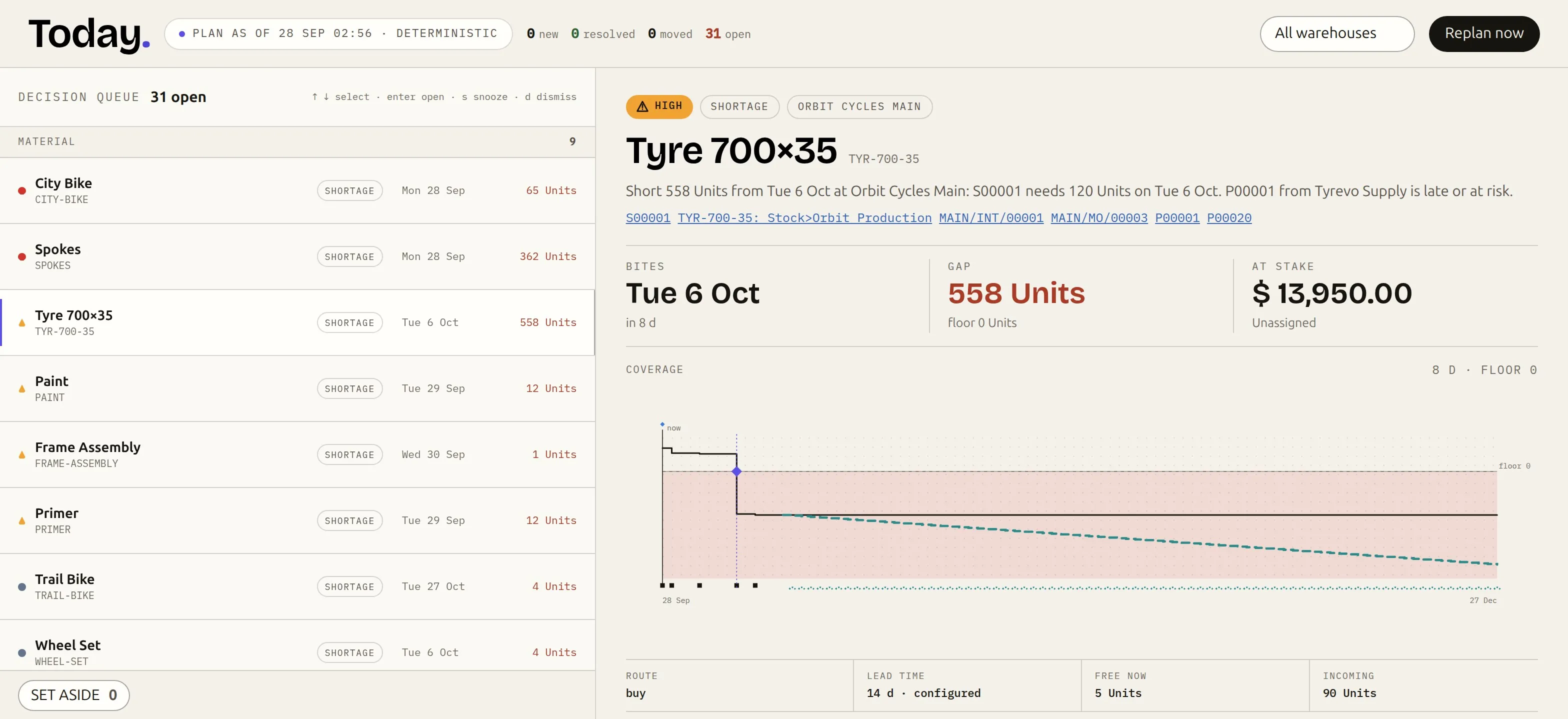1568x719 pixels.
Task: Open the MAIN/MO/00003 link
Action: pos(1098,218)
